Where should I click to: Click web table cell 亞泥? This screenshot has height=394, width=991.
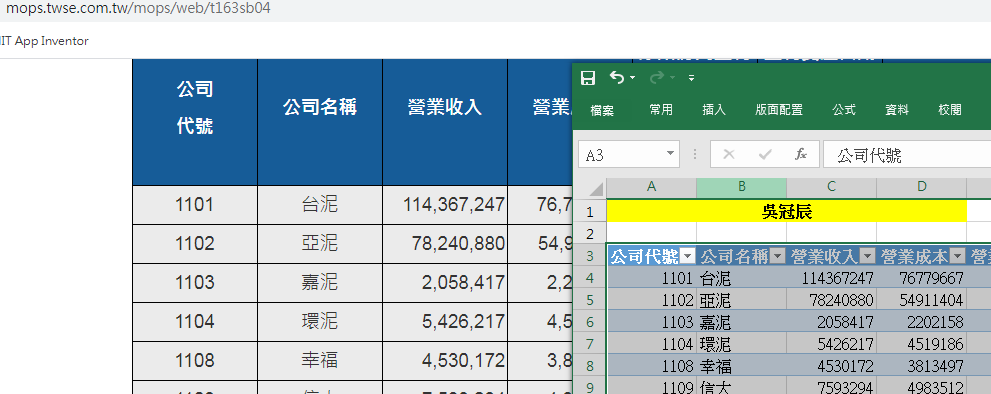click(320, 243)
